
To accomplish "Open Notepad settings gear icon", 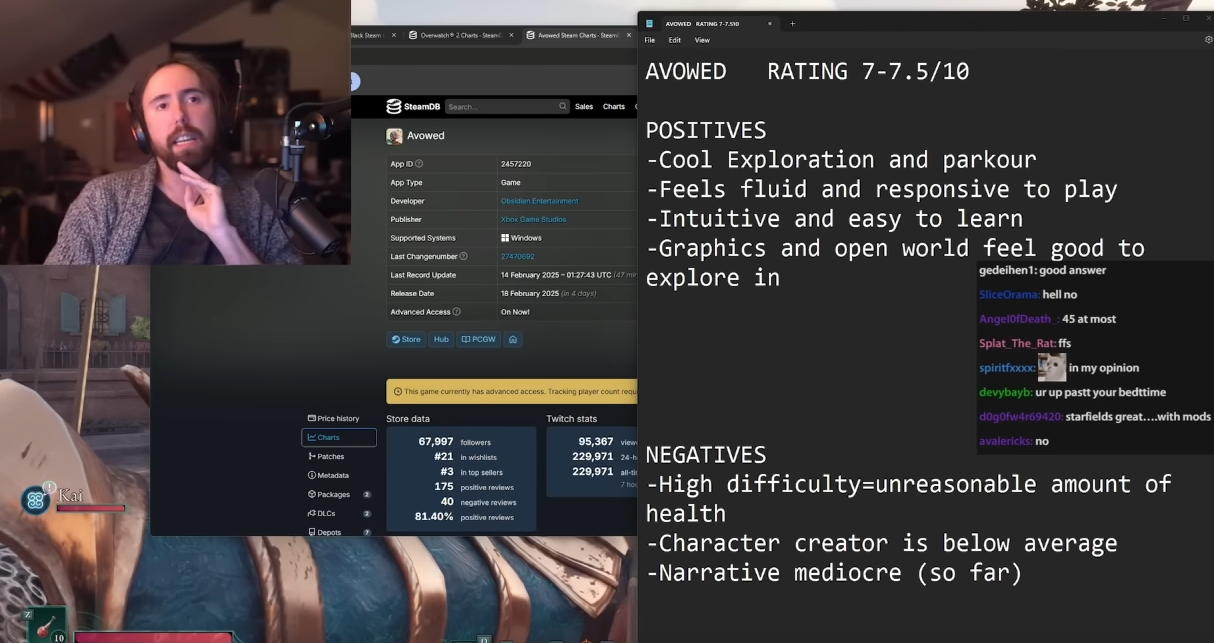I will click(1208, 40).
